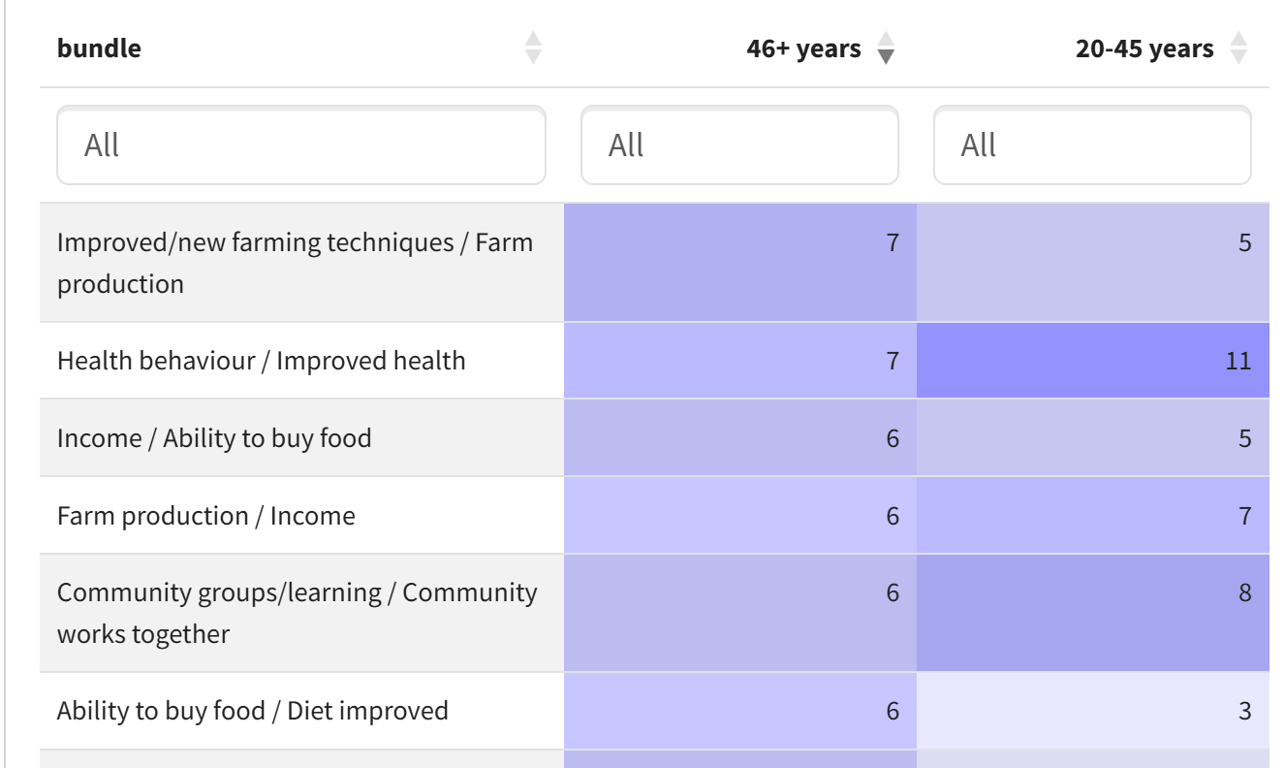Click the 46+ years filter field
This screenshot has height=768, width=1285.
click(739, 146)
